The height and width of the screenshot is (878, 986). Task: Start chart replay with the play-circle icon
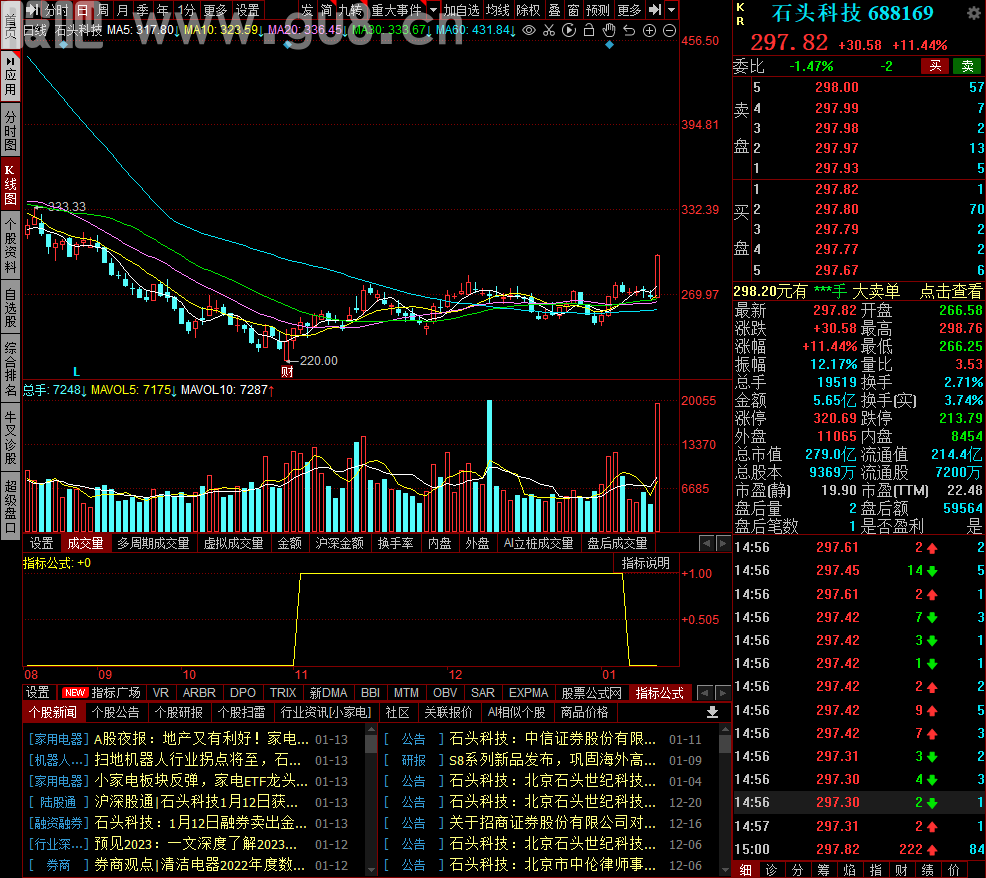[x=569, y=30]
